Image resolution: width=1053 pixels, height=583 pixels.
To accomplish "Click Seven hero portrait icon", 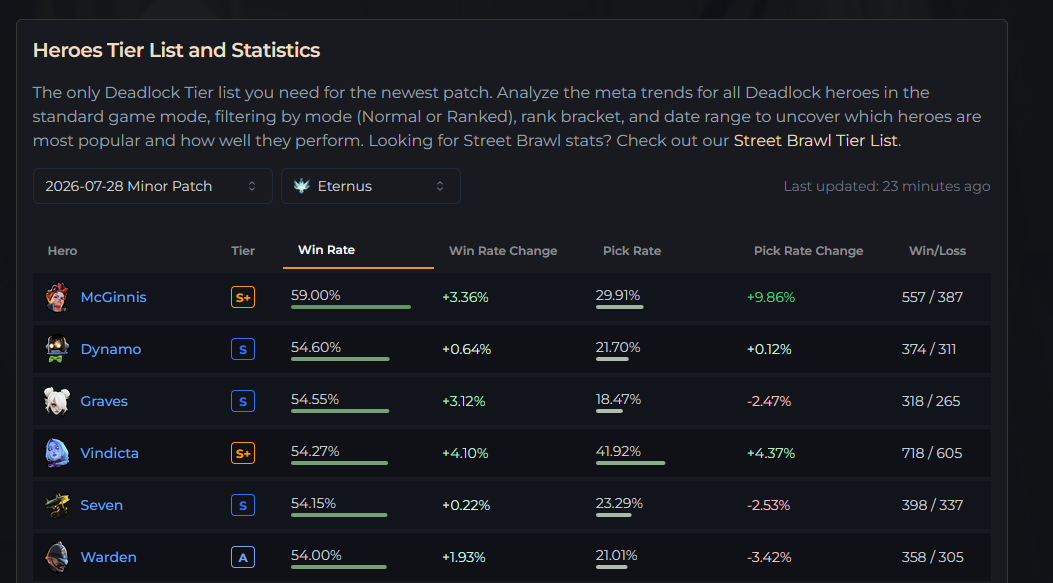I will click(57, 505).
